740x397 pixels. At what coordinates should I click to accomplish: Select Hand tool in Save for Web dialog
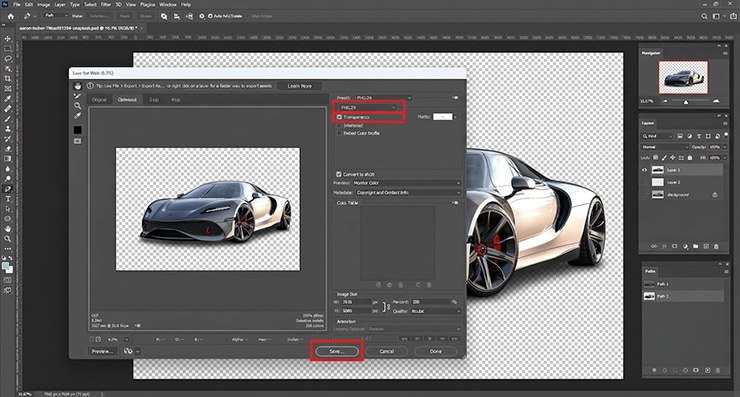tap(77, 86)
